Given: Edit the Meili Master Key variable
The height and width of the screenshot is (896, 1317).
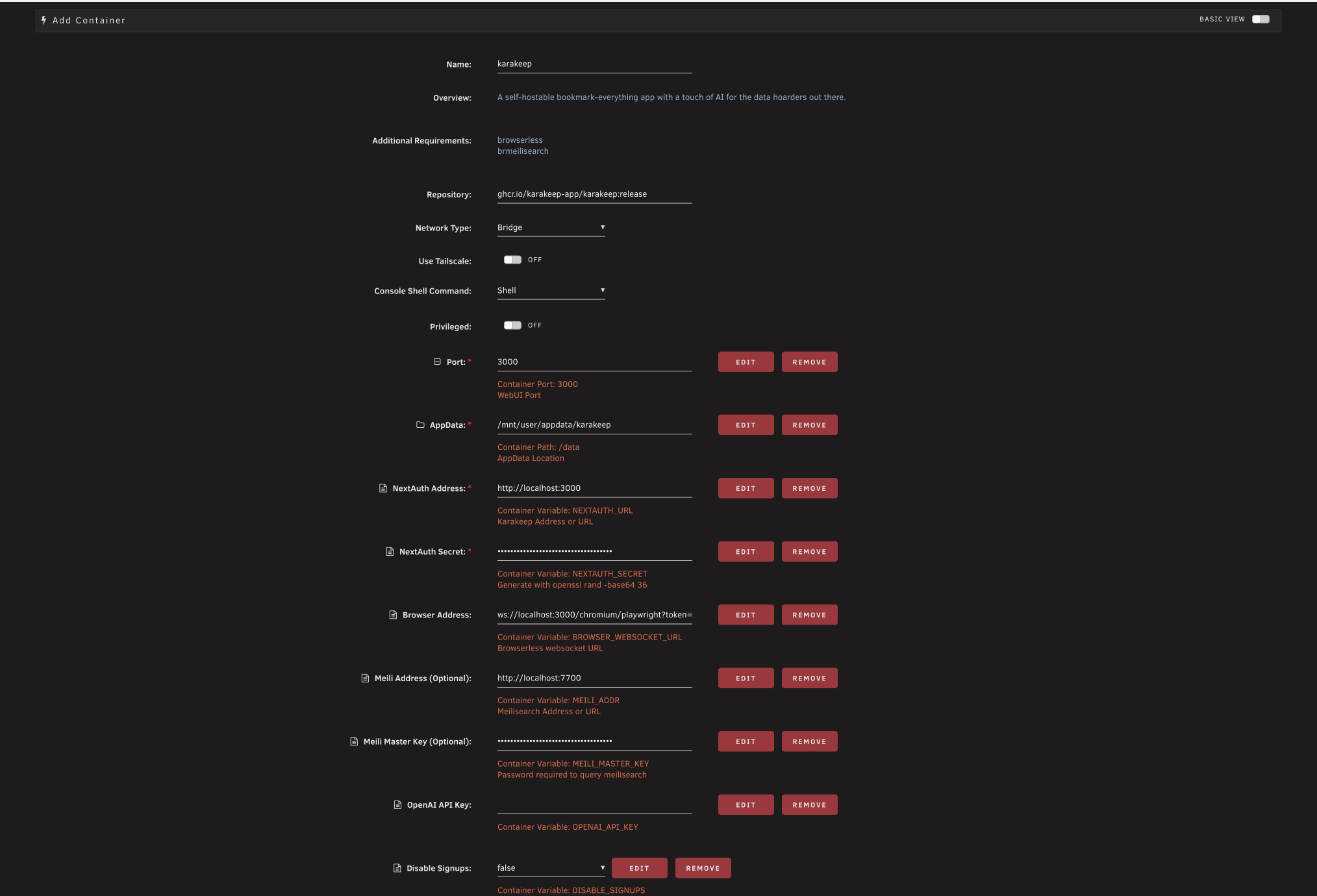Looking at the screenshot, I should pyautogui.click(x=746, y=741).
